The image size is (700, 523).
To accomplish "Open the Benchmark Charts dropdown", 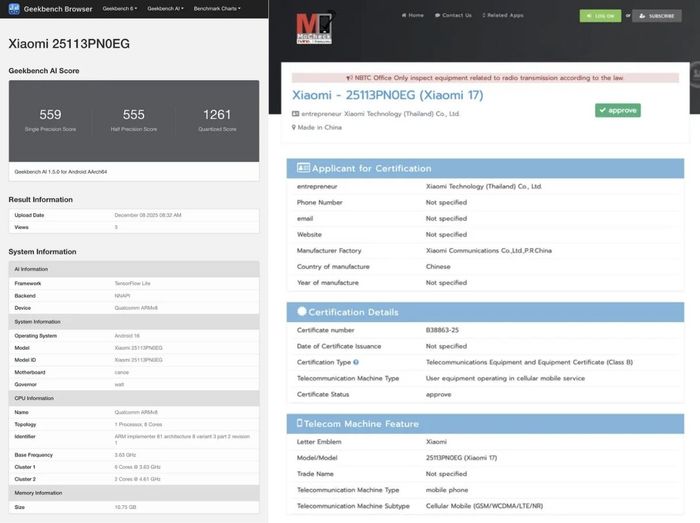I will click(x=217, y=8).
